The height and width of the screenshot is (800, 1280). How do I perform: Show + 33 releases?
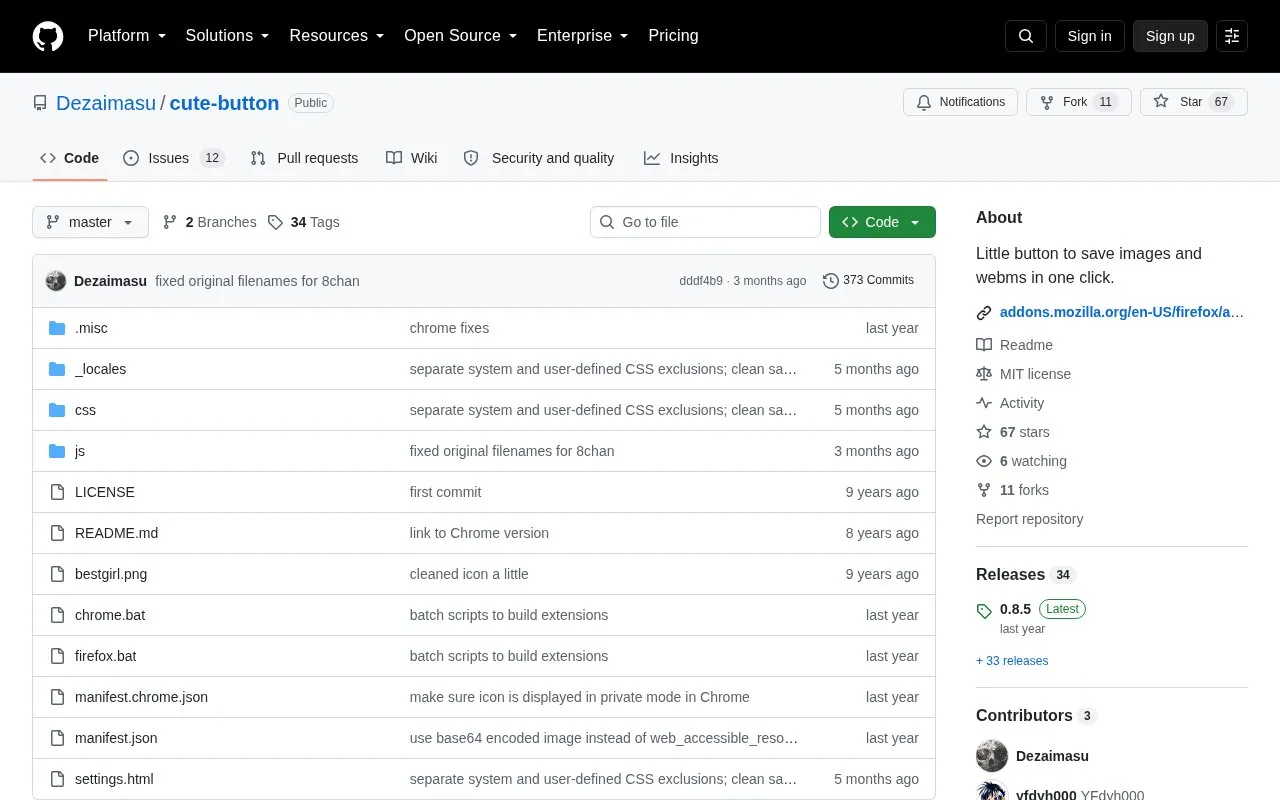1012,661
